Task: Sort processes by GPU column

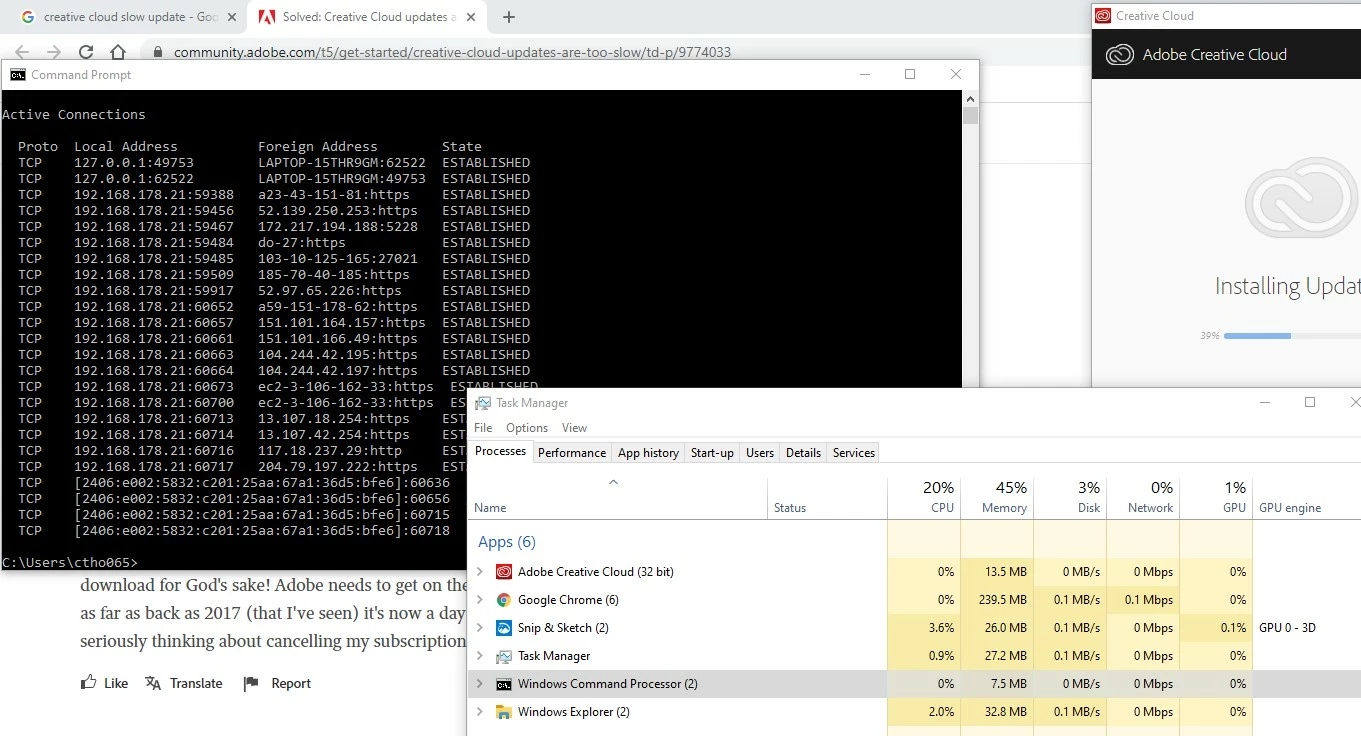Action: [1216, 497]
